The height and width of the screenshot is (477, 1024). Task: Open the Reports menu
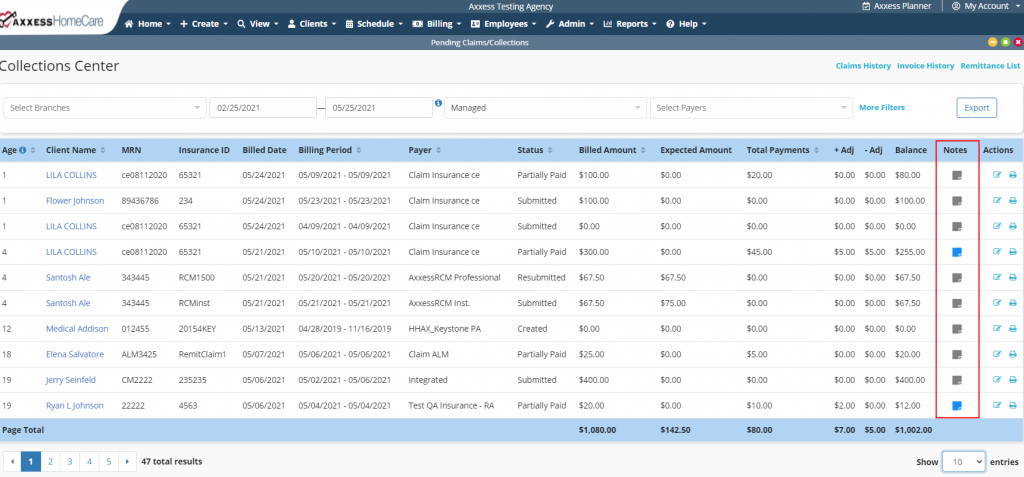coord(630,24)
